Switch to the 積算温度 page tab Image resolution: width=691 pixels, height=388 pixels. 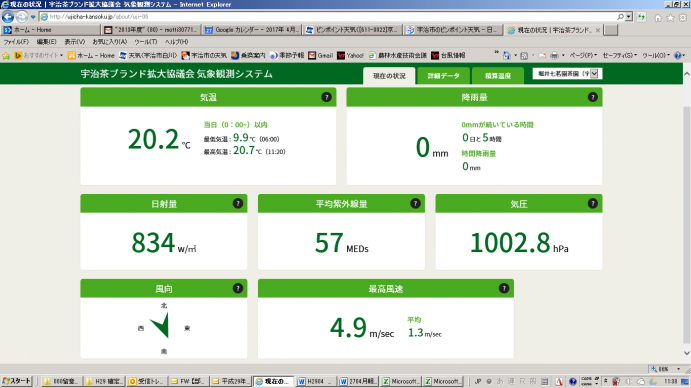pos(498,76)
